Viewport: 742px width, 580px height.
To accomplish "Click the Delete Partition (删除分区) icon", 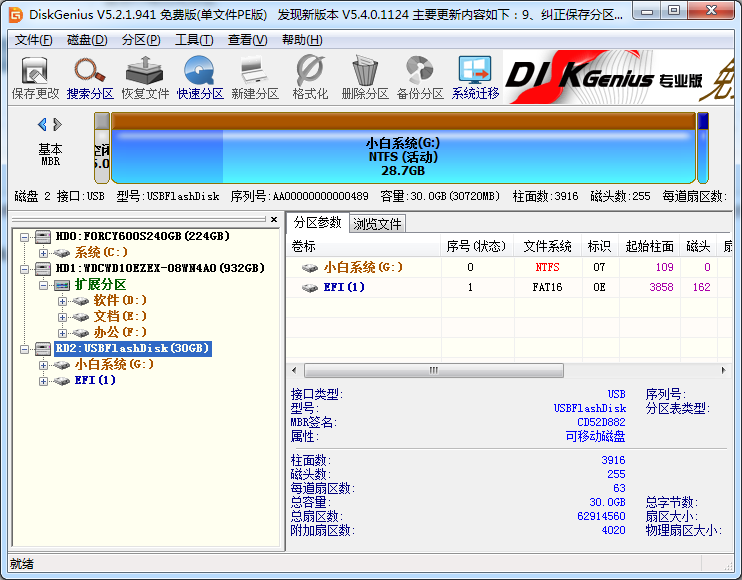I will (x=364, y=78).
